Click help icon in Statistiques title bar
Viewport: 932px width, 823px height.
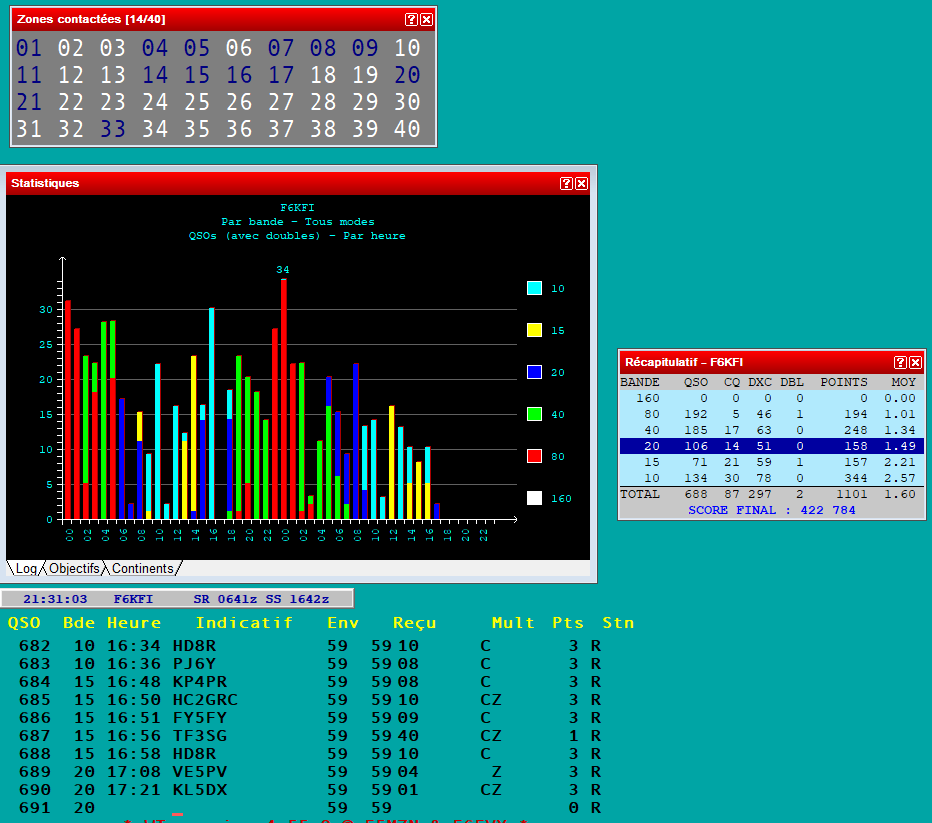tap(566, 183)
